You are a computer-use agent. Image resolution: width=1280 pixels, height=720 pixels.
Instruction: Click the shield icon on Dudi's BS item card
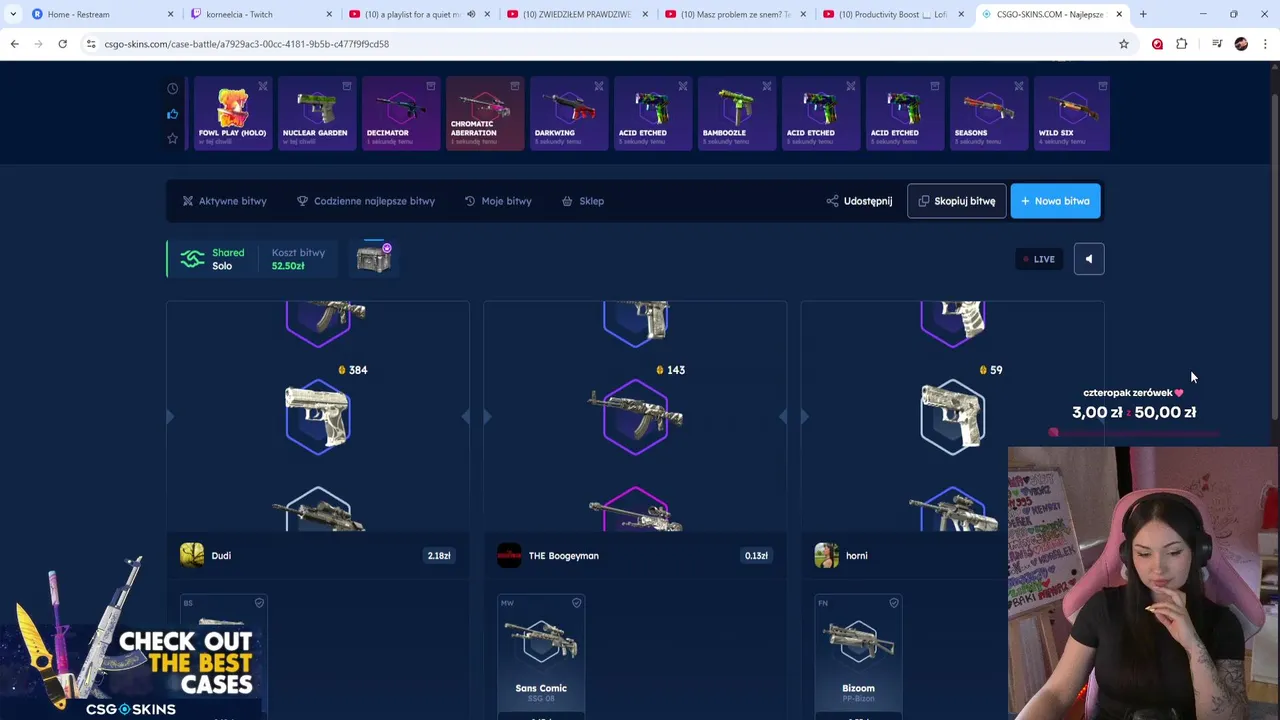pyautogui.click(x=259, y=603)
